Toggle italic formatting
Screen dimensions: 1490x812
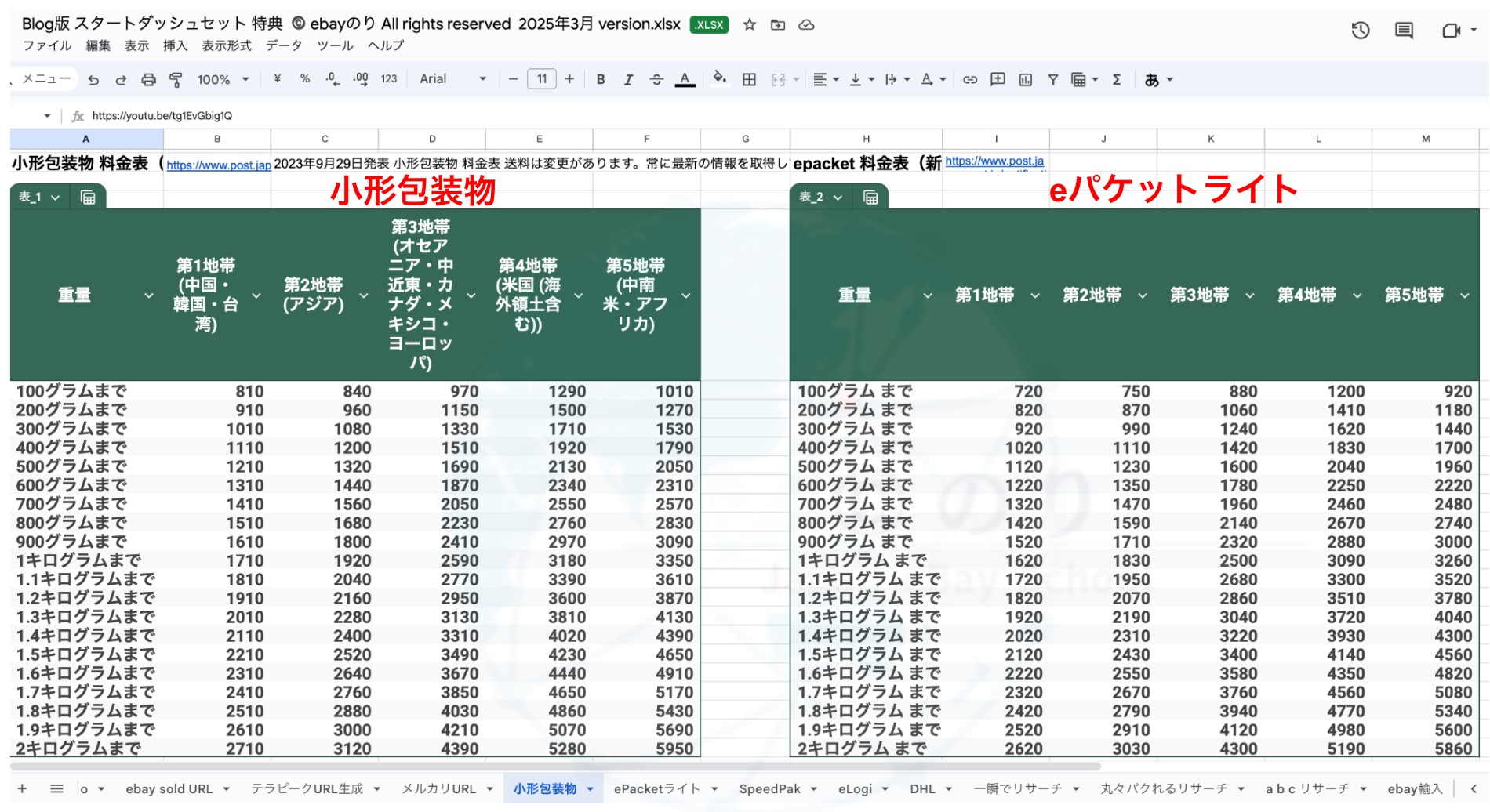(x=628, y=79)
